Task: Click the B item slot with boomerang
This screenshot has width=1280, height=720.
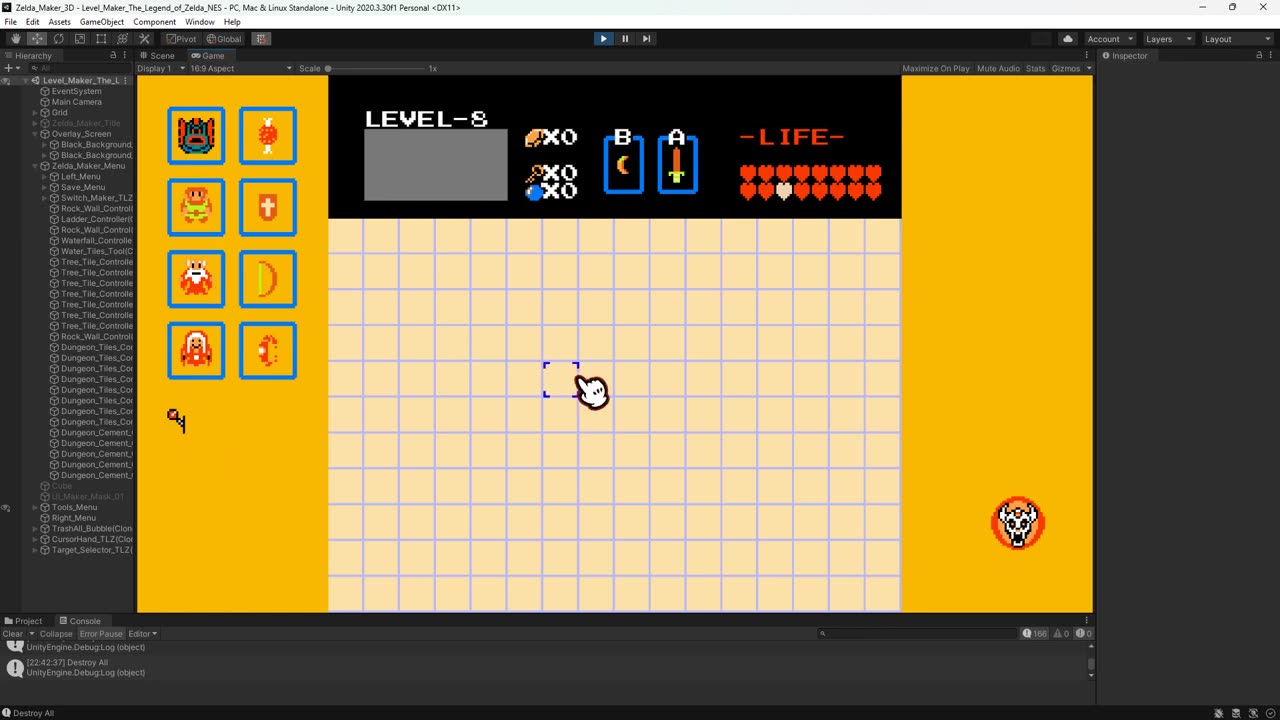Action: 623,162
